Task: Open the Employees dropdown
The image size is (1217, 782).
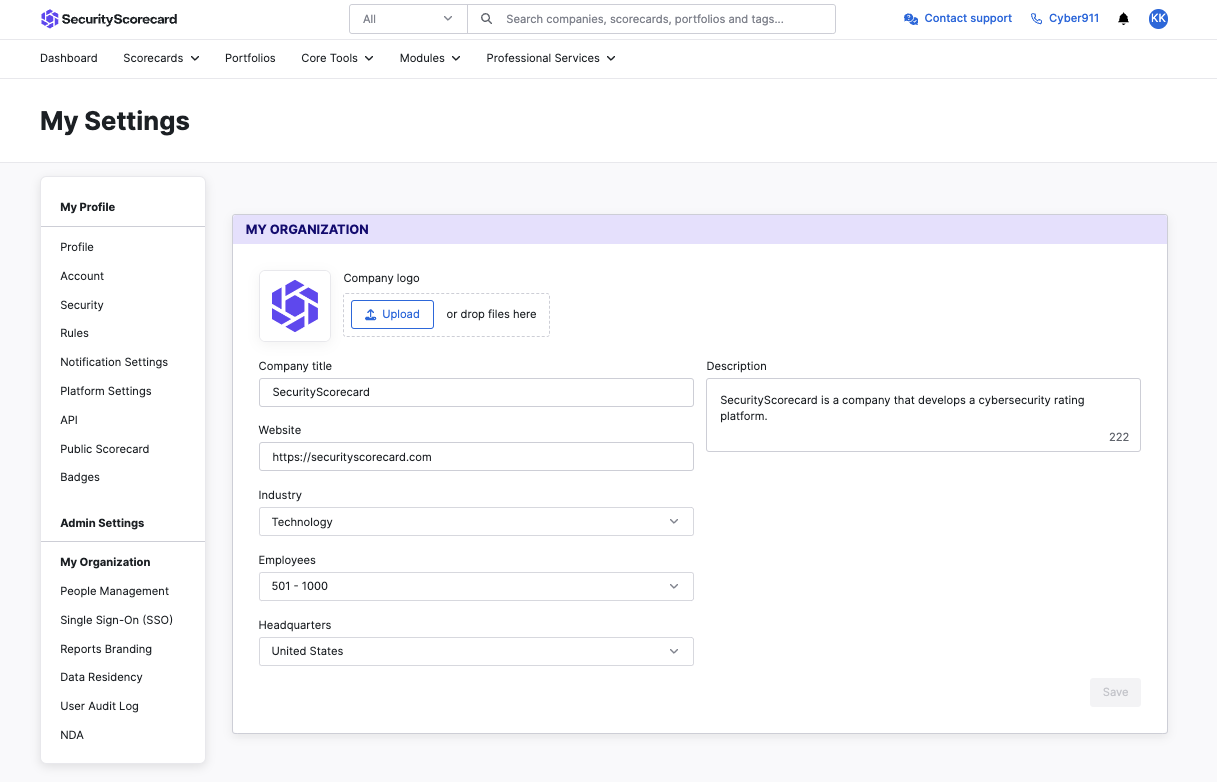Action: coord(476,586)
